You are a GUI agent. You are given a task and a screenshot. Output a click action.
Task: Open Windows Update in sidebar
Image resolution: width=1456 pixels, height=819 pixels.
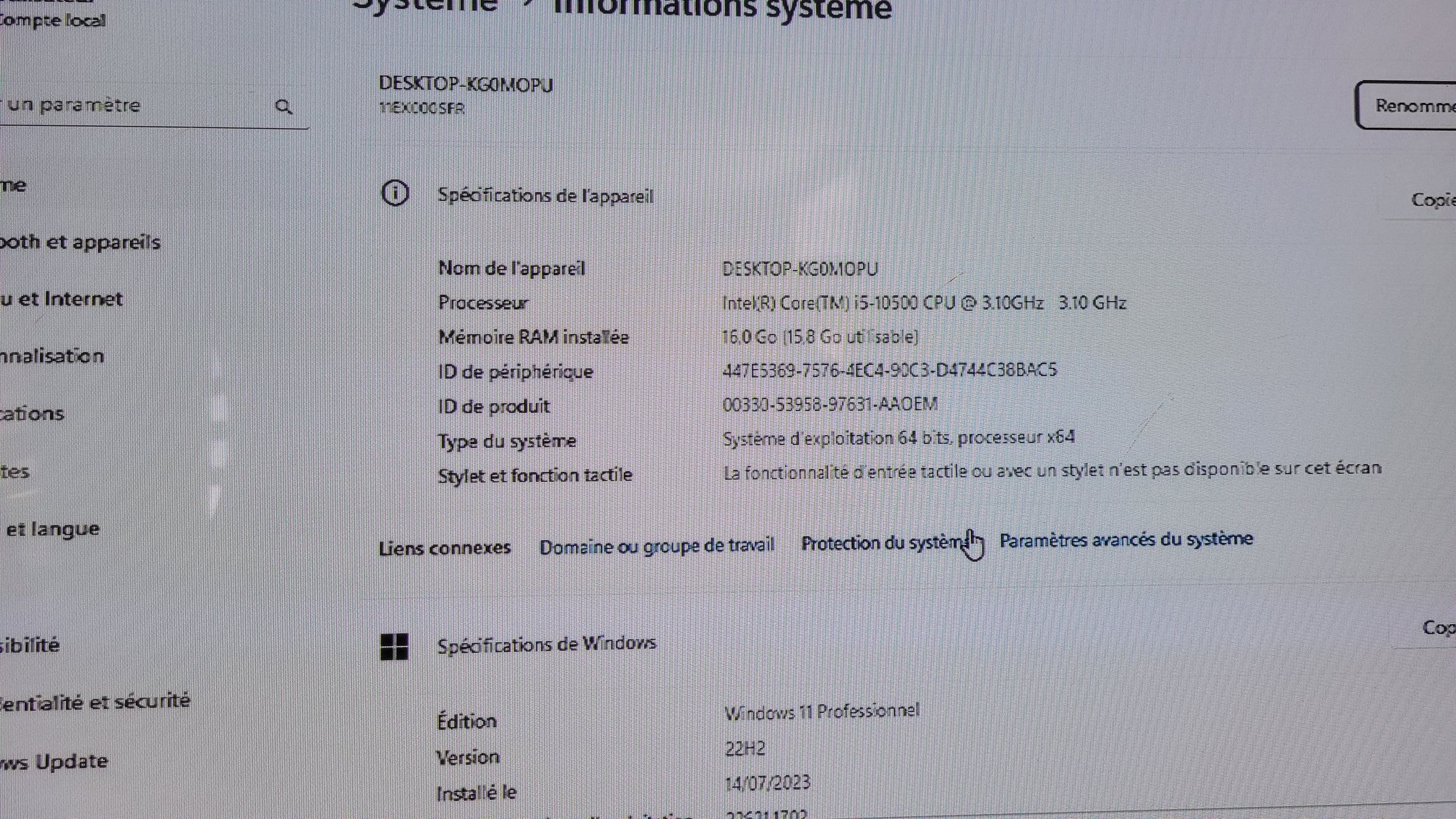pyautogui.click(x=54, y=762)
